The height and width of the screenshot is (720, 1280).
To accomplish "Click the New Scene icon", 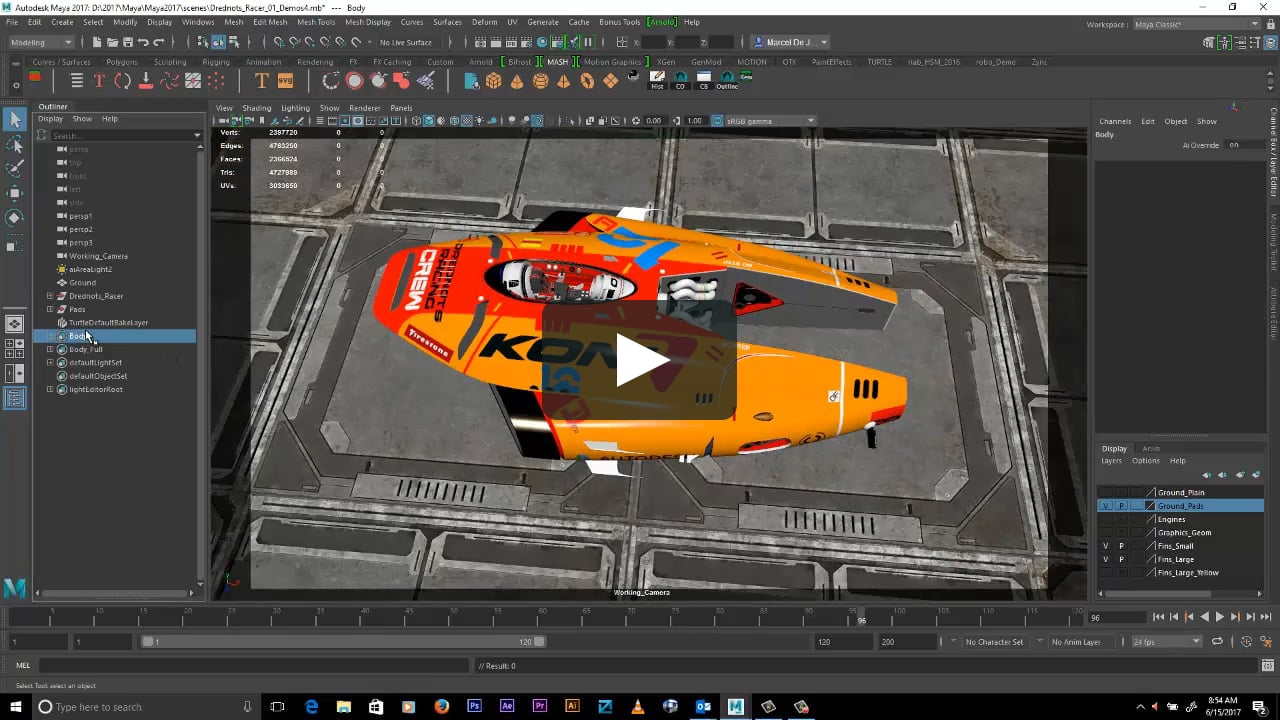I will pyautogui.click(x=96, y=42).
